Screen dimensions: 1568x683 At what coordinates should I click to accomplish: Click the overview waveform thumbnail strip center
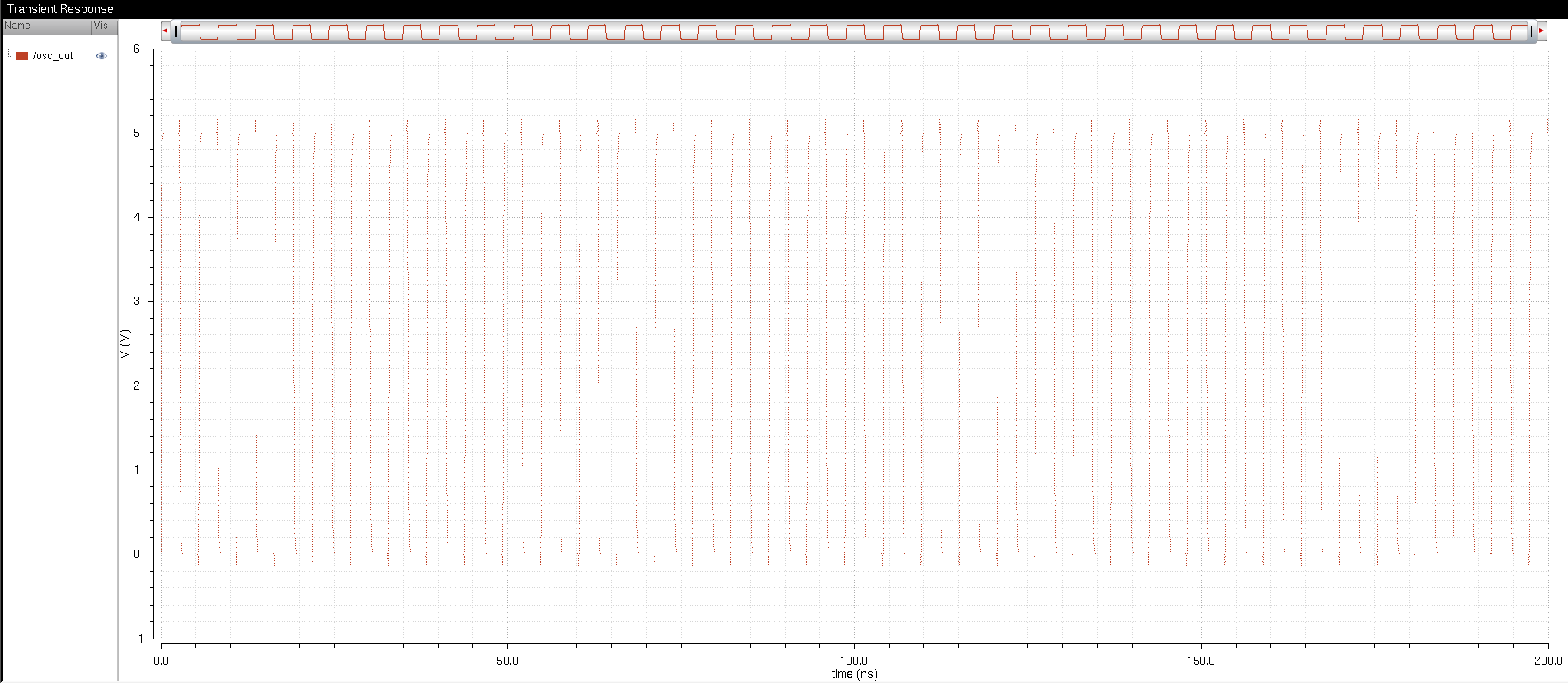click(x=853, y=31)
